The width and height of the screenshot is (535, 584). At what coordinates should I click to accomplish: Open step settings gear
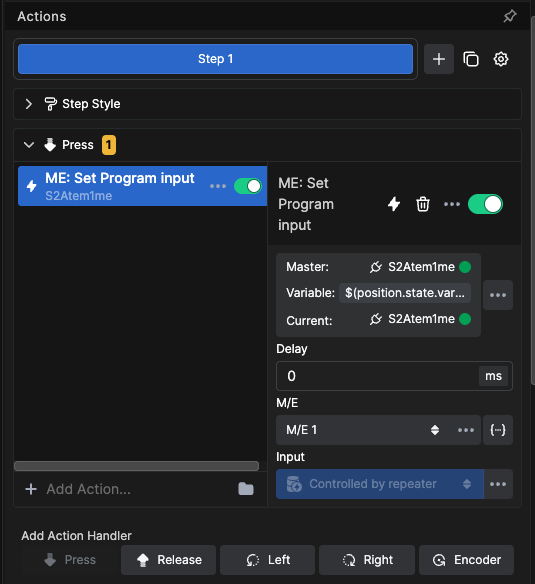[501, 59]
